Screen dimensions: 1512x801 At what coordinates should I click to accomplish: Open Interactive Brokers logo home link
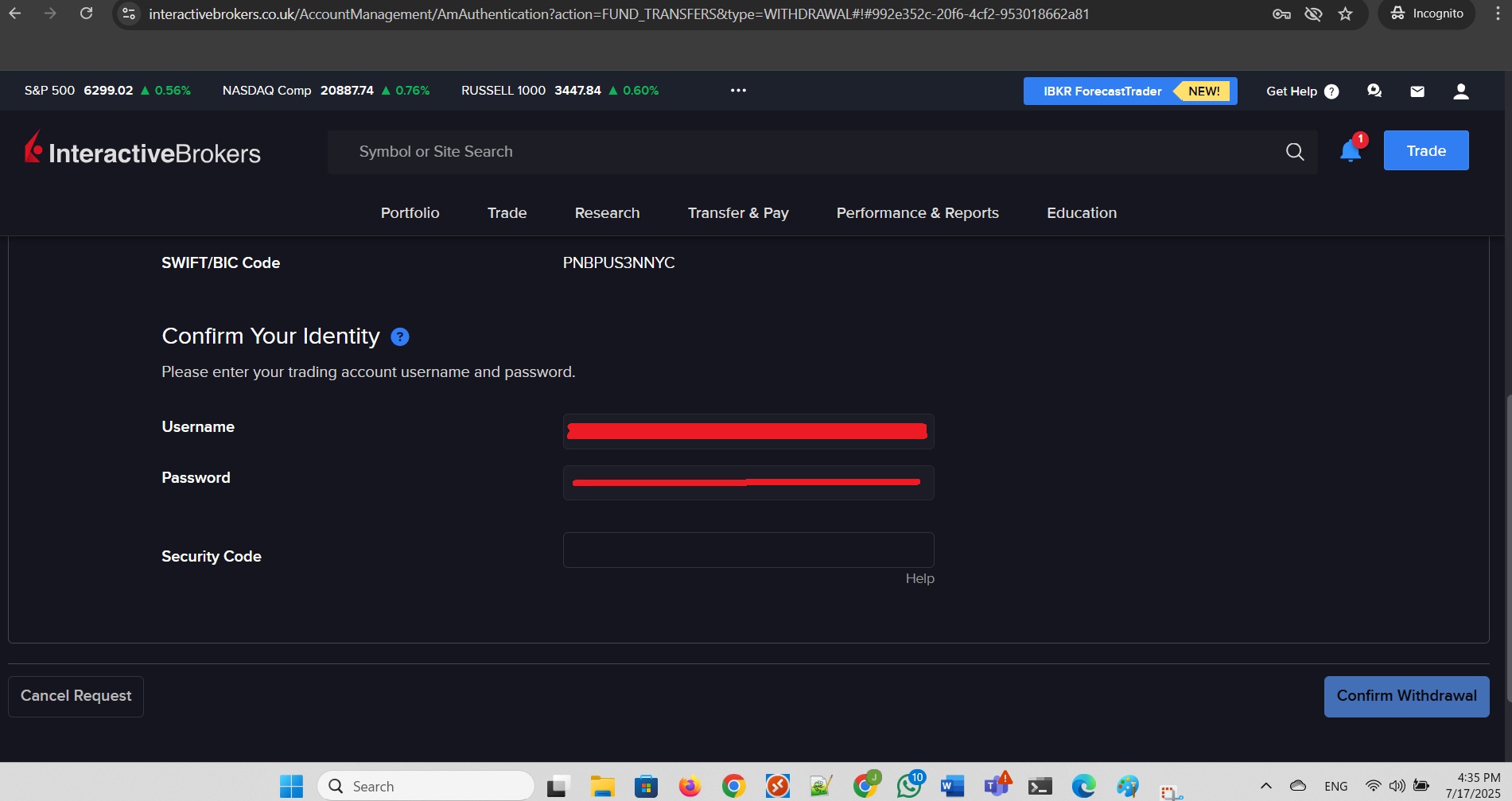142,149
